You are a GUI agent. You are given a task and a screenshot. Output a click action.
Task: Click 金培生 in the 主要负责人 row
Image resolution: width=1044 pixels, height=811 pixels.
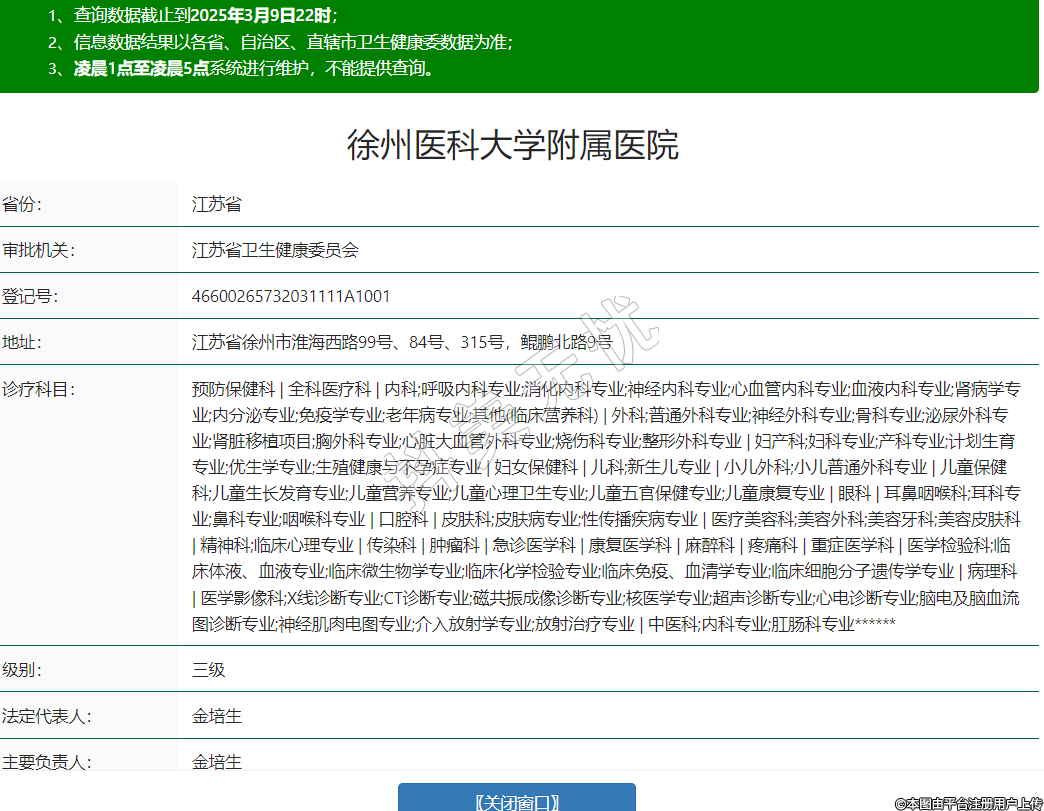(x=217, y=761)
